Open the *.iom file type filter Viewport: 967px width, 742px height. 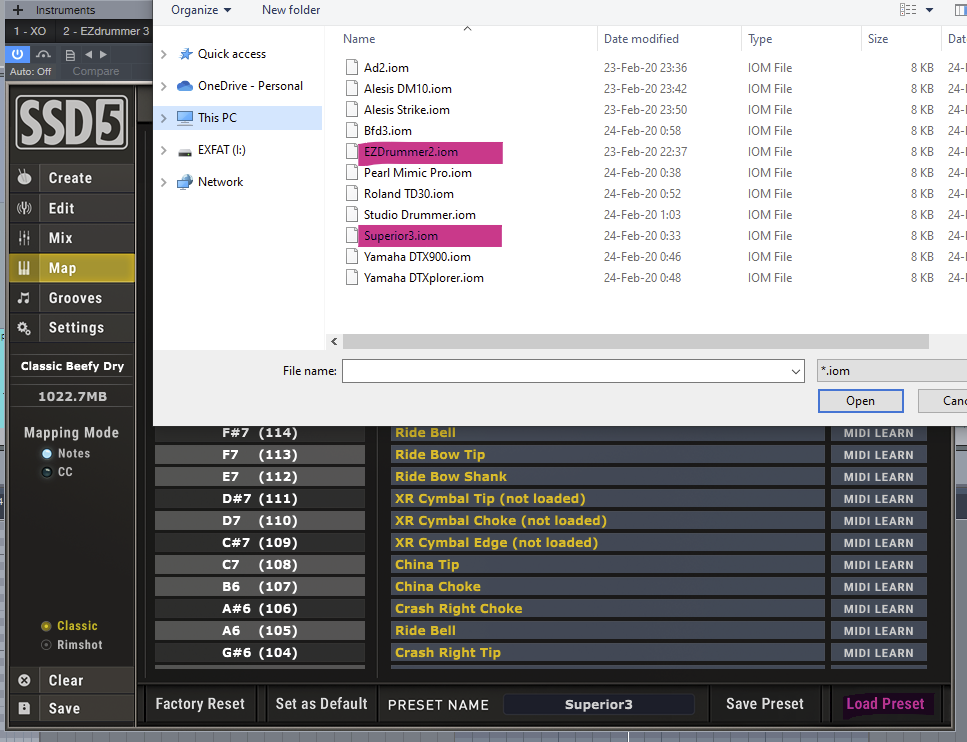892,371
